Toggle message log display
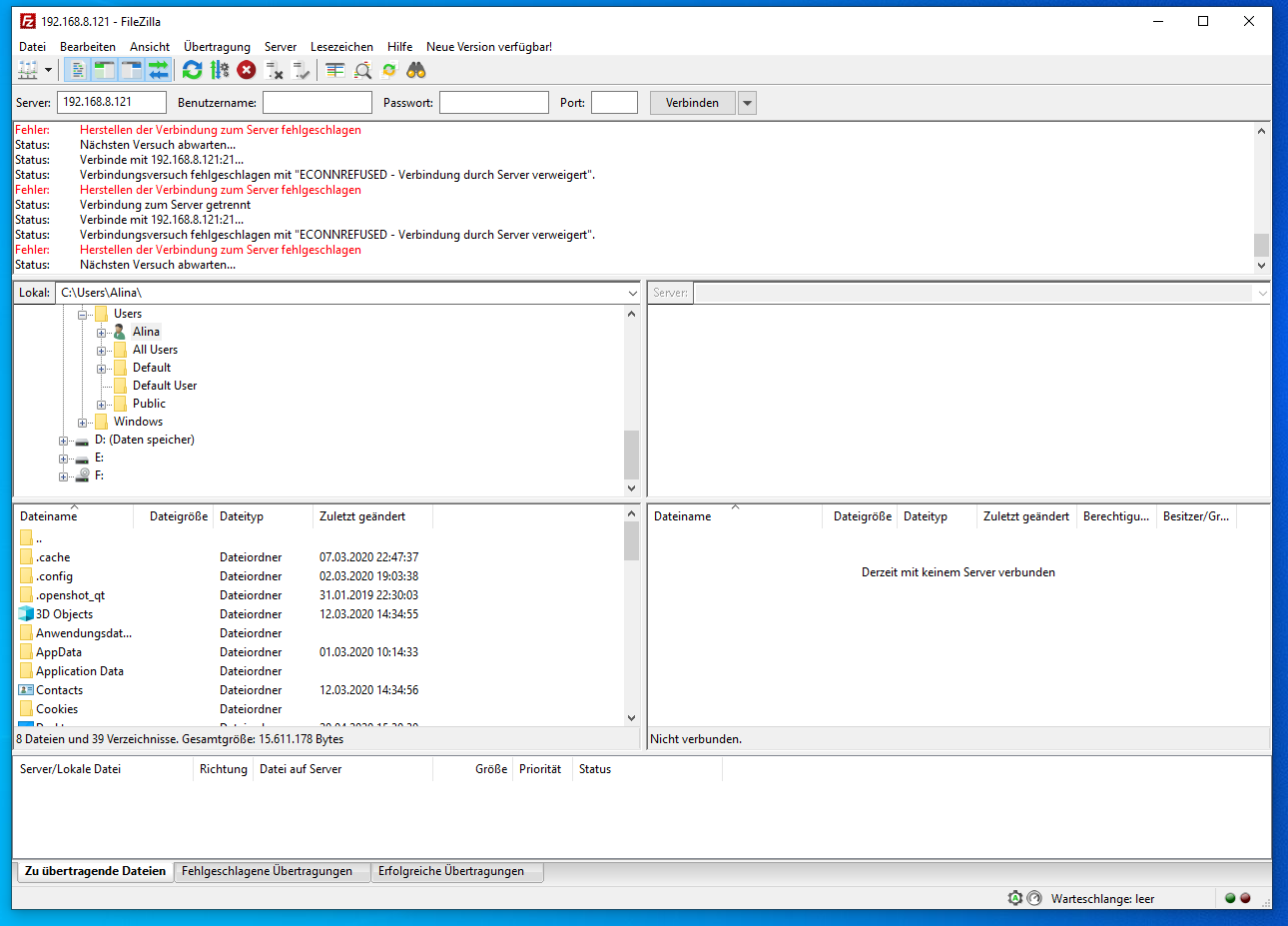 [x=78, y=70]
